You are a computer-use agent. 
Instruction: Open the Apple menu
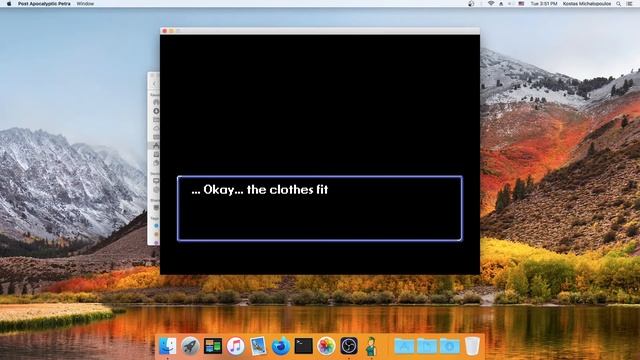pos(9,4)
